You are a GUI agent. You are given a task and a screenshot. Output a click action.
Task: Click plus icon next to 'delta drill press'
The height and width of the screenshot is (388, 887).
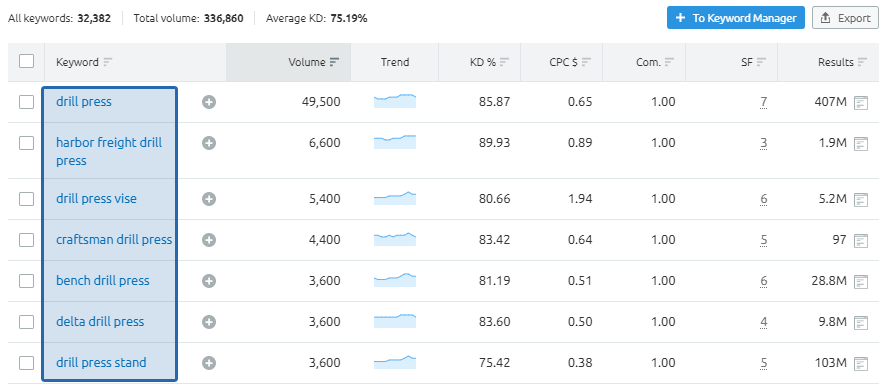pos(209,322)
